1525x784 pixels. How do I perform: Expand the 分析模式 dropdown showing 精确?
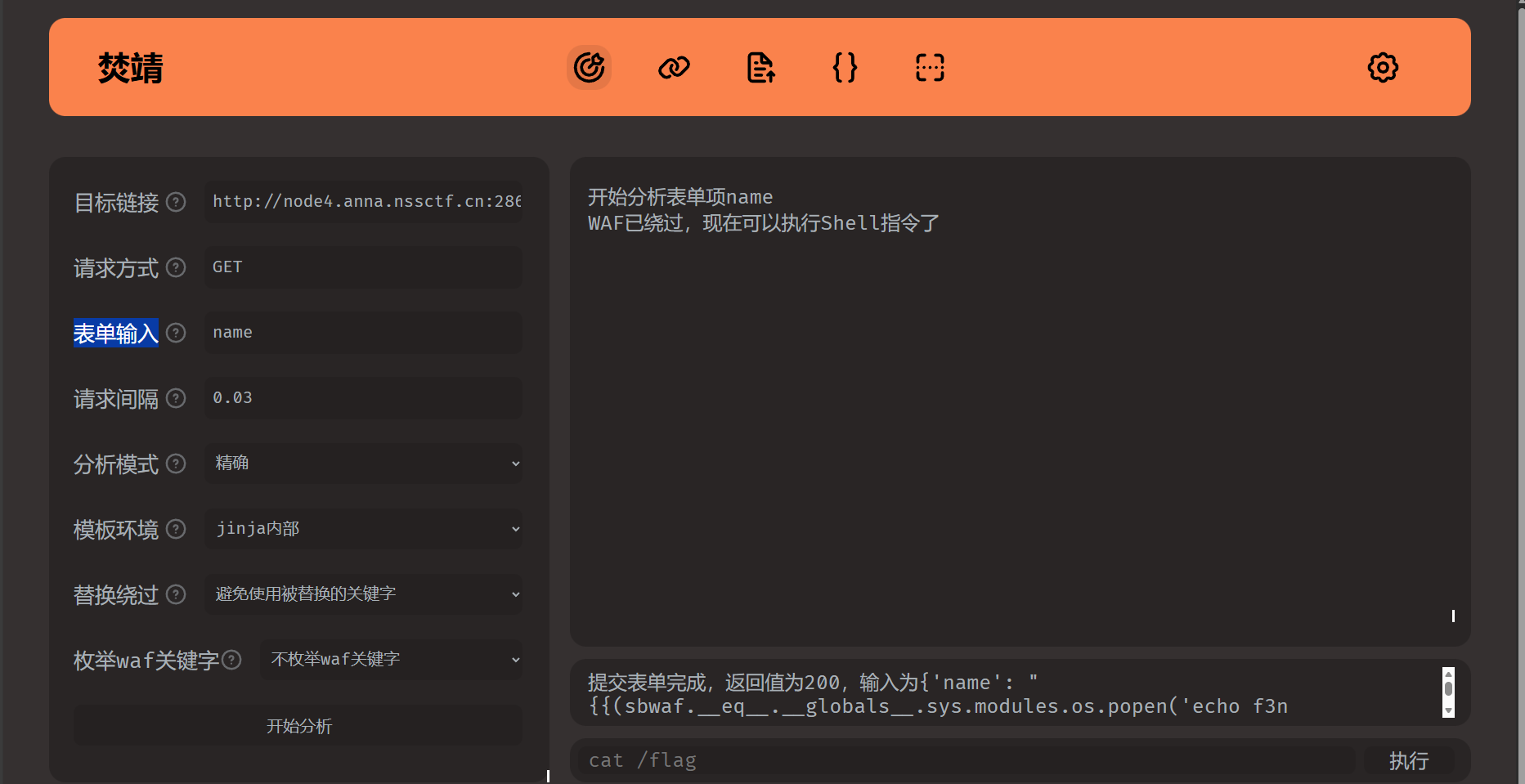coord(363,464)
